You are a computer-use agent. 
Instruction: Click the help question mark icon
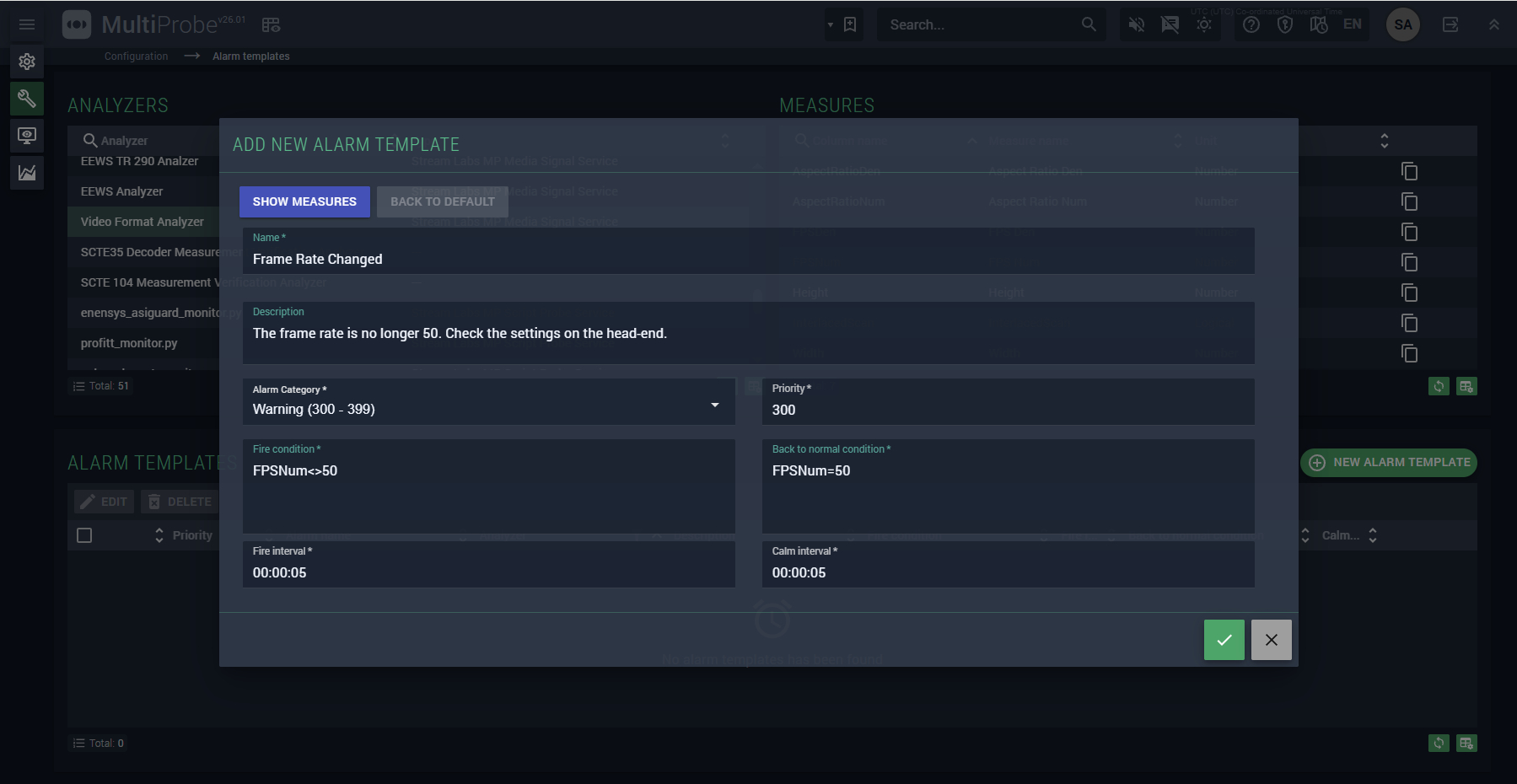click(1251, 24)
